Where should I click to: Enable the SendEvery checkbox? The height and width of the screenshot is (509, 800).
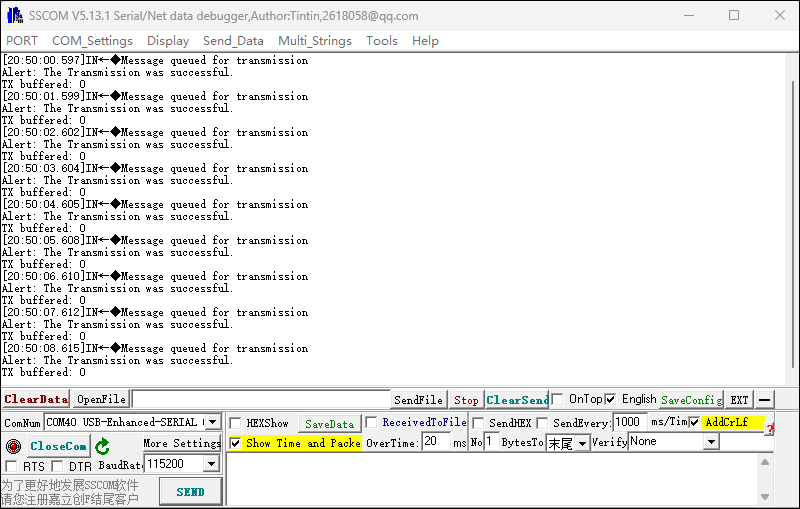[542, 423]
